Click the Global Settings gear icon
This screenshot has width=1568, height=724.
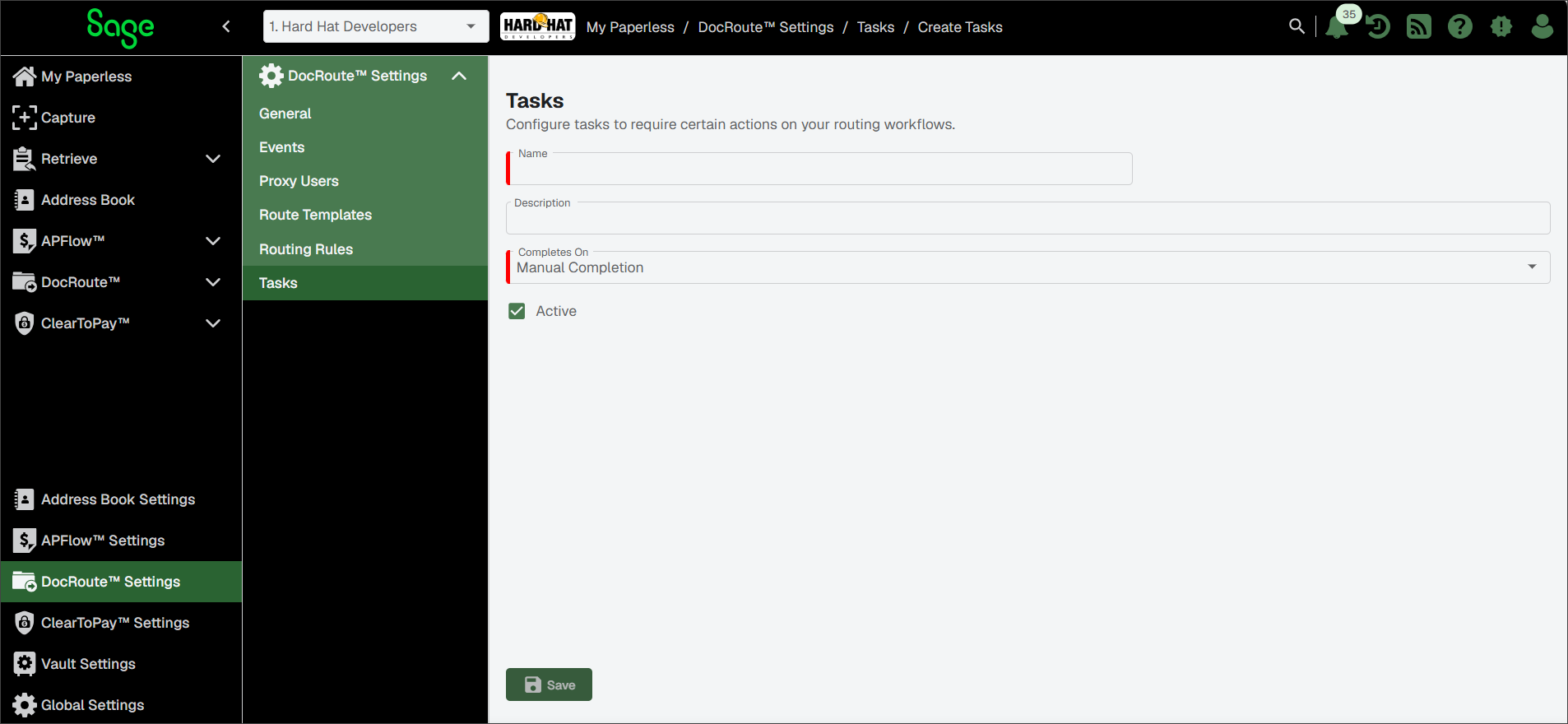pyautogui.click(x=25, y=705)
